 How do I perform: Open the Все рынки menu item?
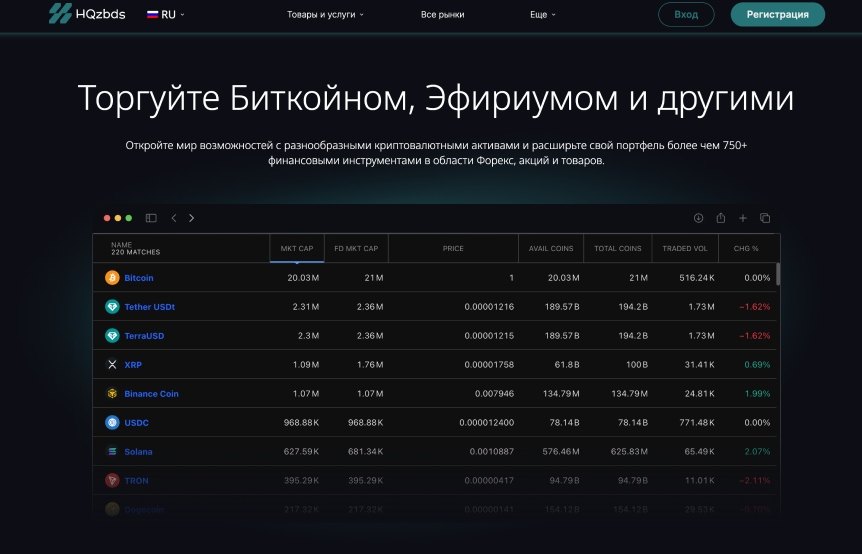[443, 14]
